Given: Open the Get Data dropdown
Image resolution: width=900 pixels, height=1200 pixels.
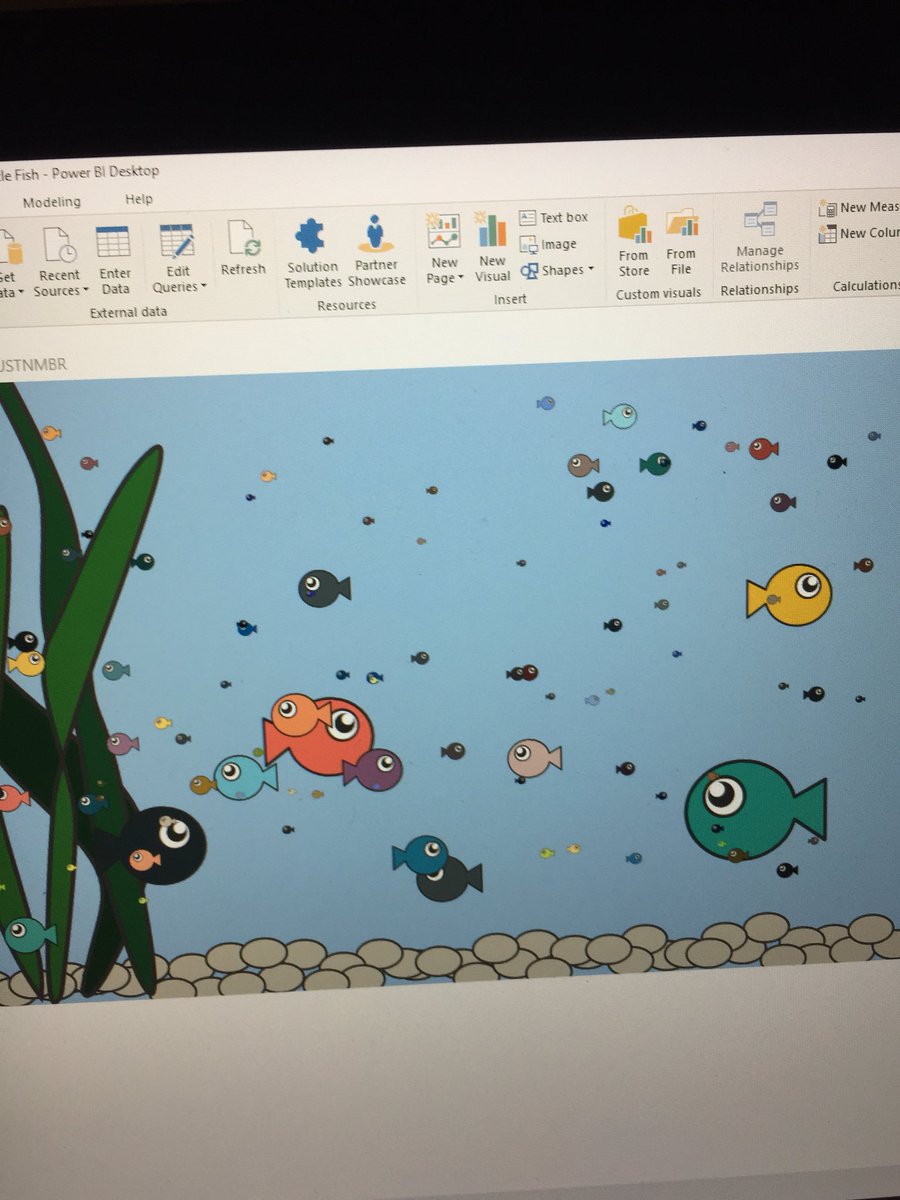Looking at the screenshot, I should click(10, 265).
